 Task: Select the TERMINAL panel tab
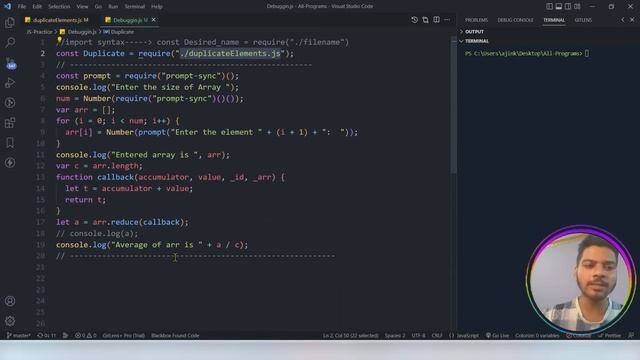coord(554,20)
